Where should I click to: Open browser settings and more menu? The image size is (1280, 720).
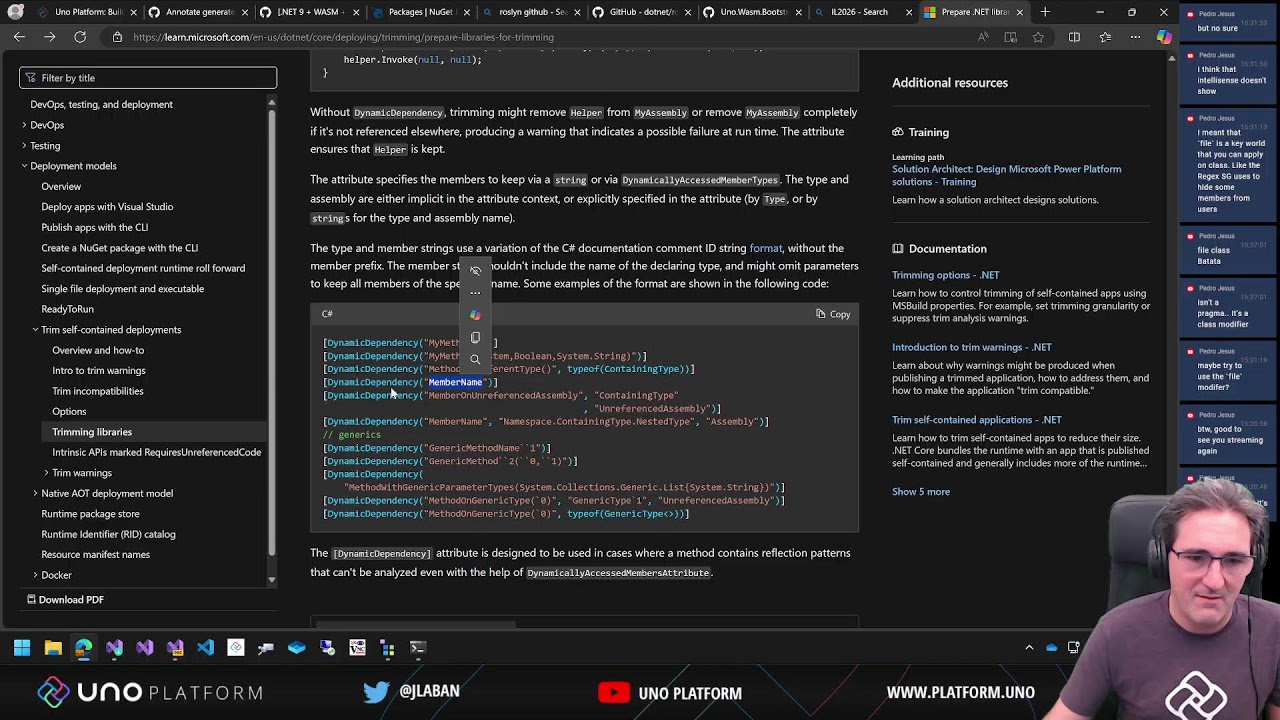click(x=1135, y=37)
